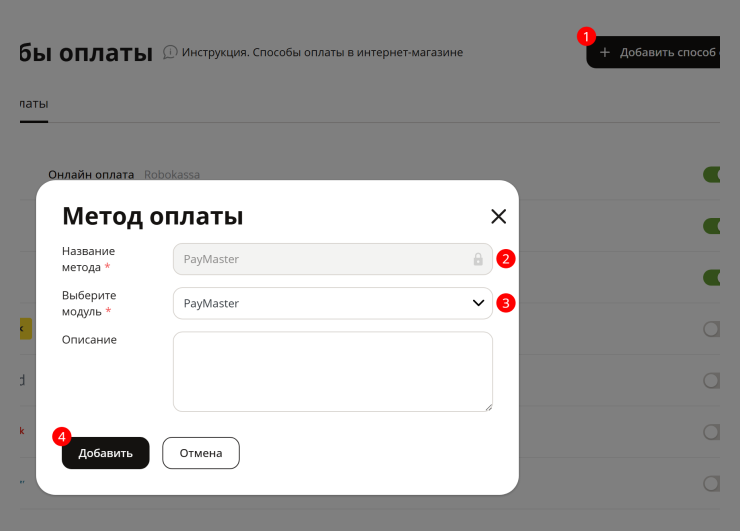Click the Отмена button
Screen dimensions: 740x531
[x=201, y=453]
